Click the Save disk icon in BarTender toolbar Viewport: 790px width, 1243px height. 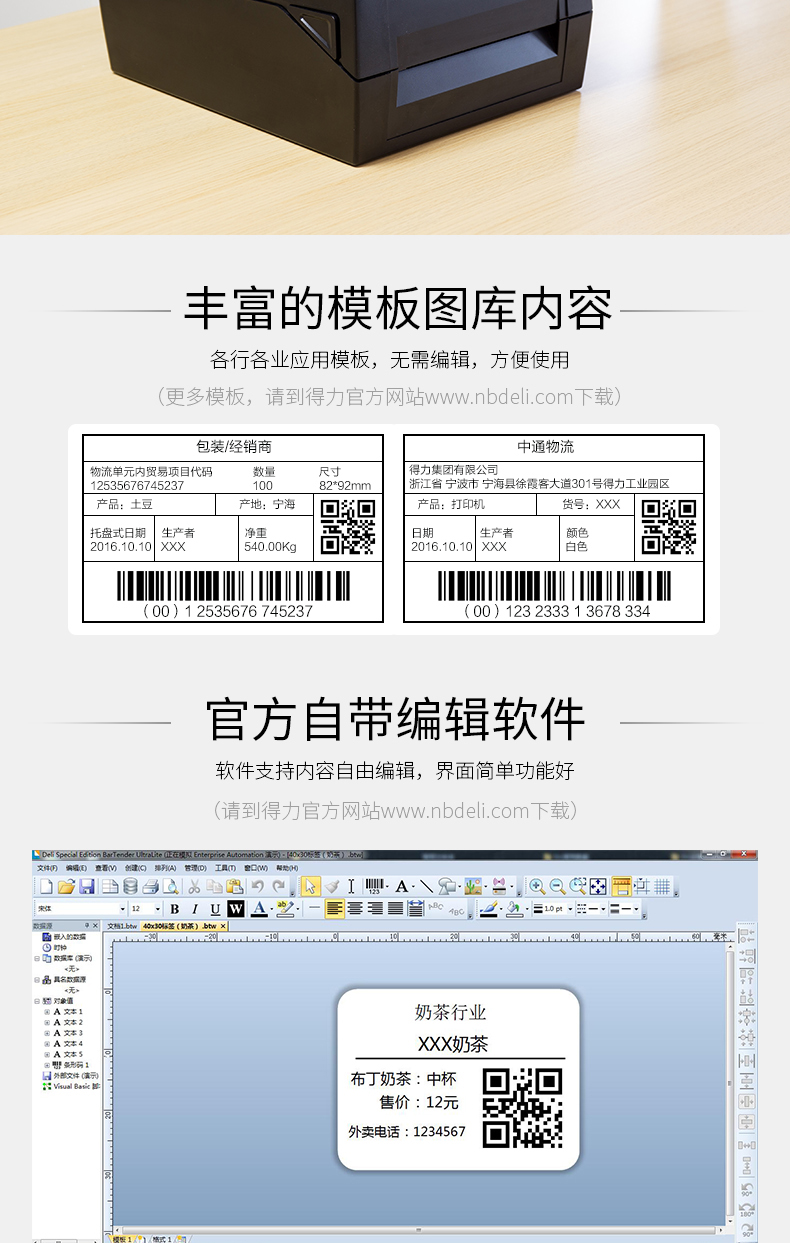(x=87, y=886)
